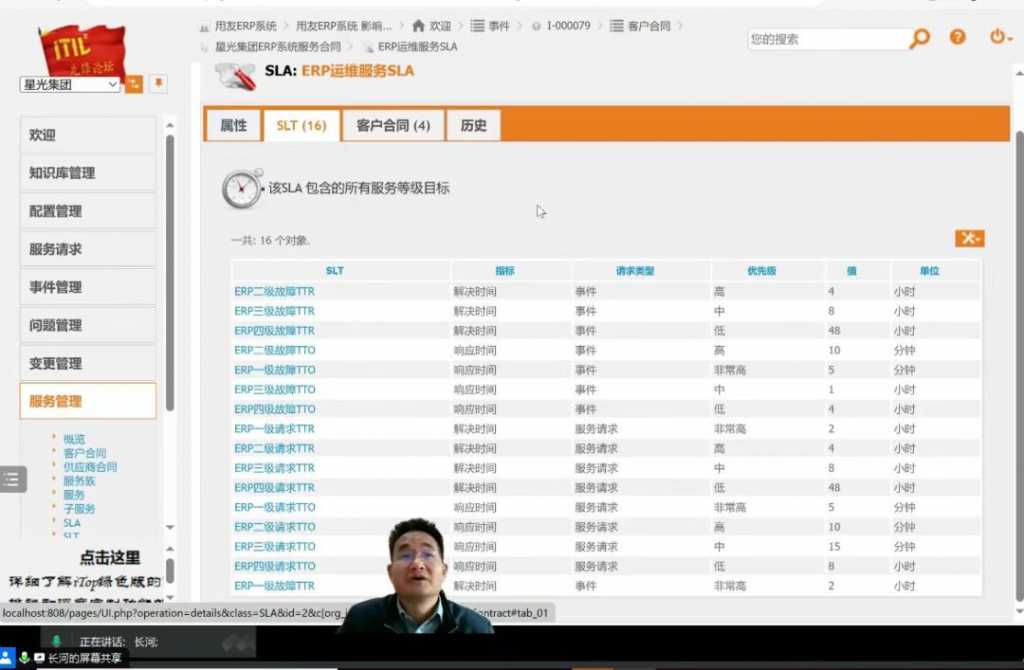The width and height of the screenshot is (1024, 670).
Task: Open the 供应商合同 submenu link
Action: point(90,467)
